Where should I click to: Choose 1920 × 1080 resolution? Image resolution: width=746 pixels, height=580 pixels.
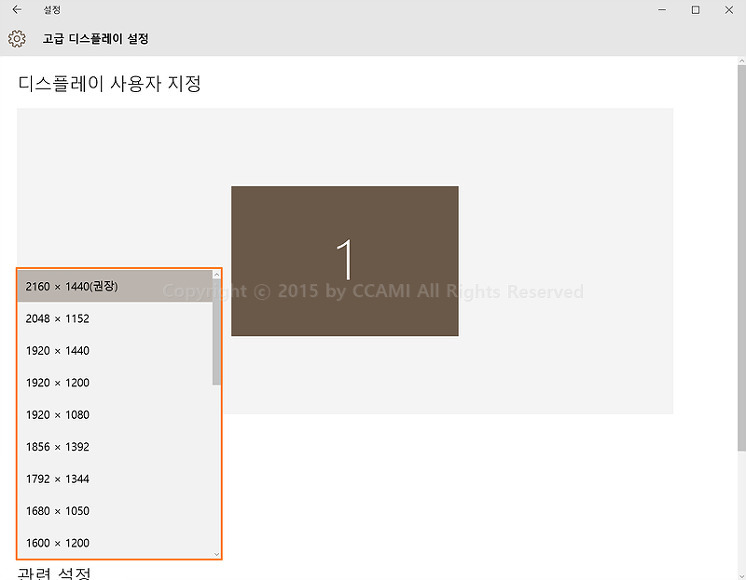tap(115, 414)
